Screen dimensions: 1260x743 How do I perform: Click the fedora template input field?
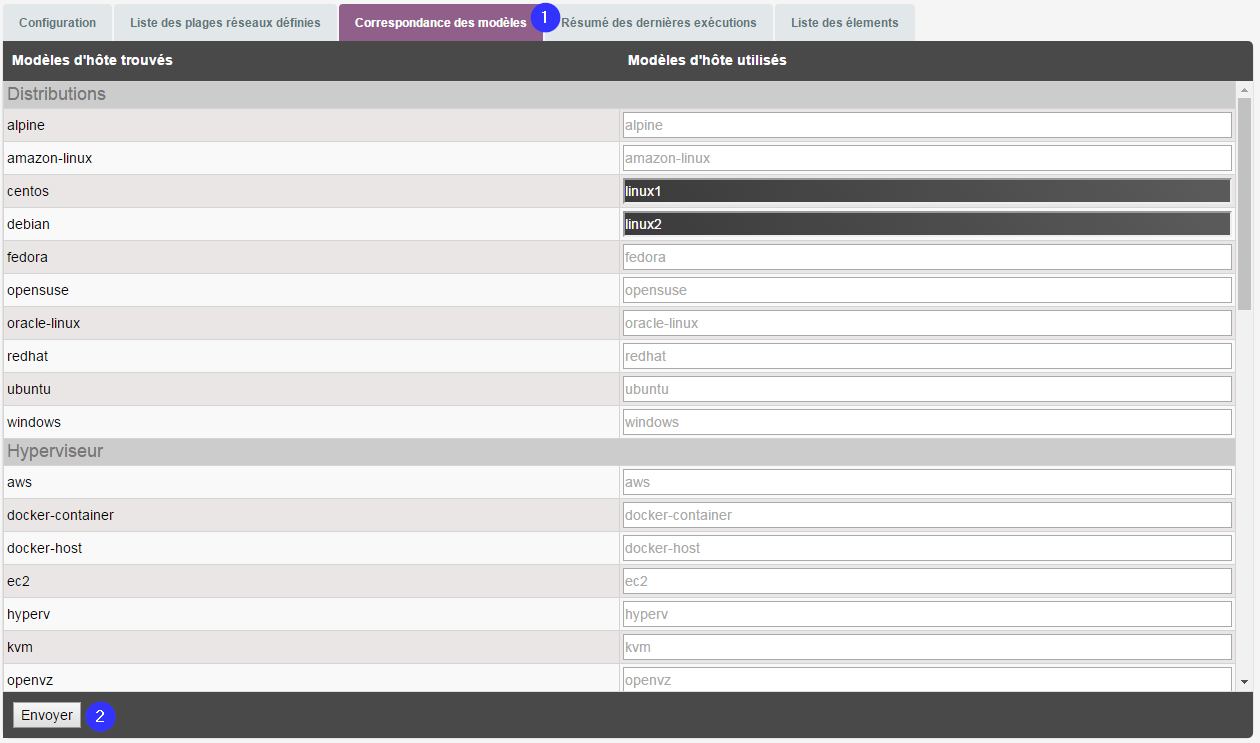[926, 257]
